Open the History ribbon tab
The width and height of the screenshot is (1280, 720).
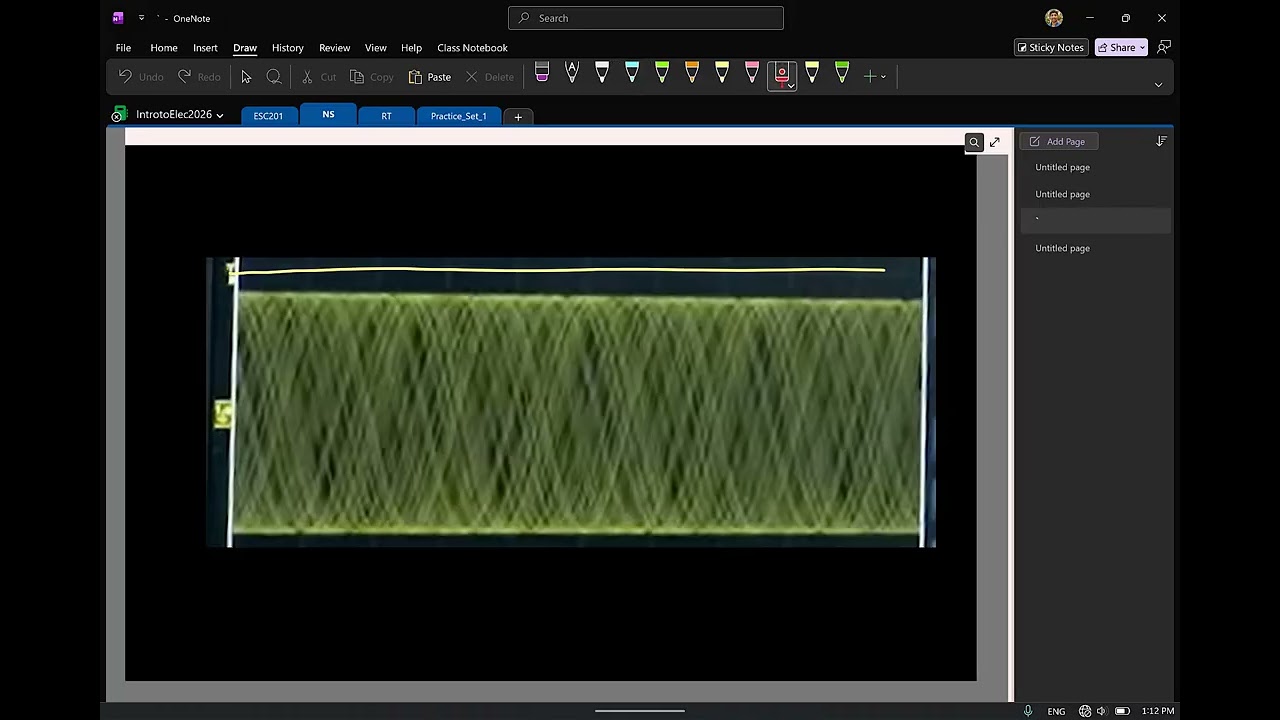(x=287, y=48)
